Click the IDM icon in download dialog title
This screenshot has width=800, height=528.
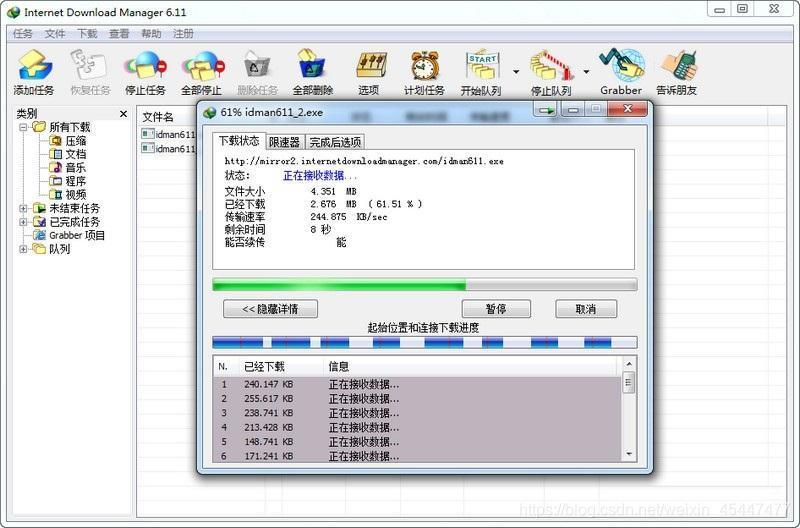(x=210, y=113)
